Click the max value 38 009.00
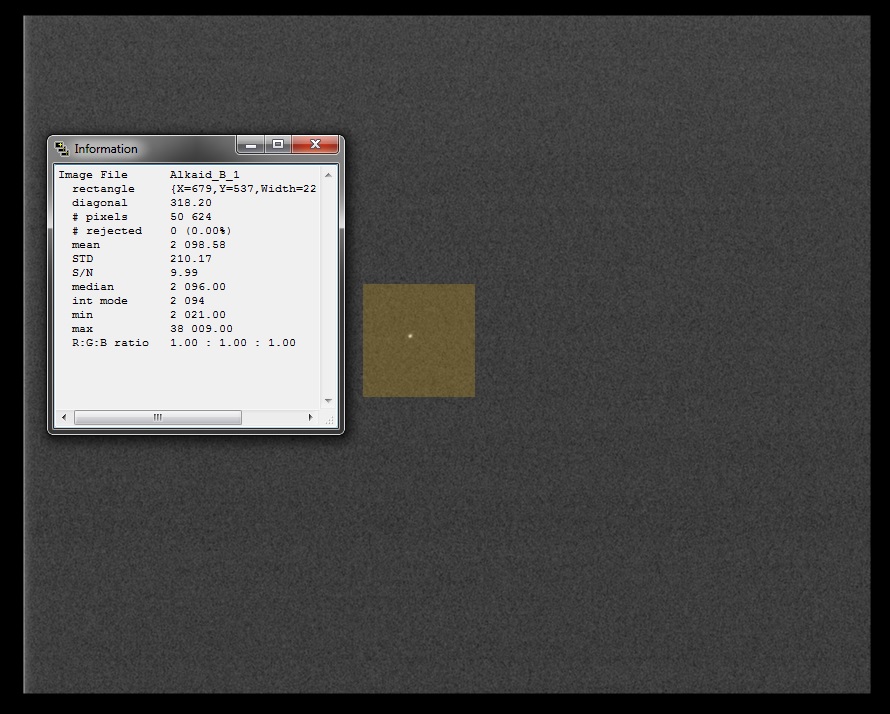The image size is (890, 714). (201, 329)
